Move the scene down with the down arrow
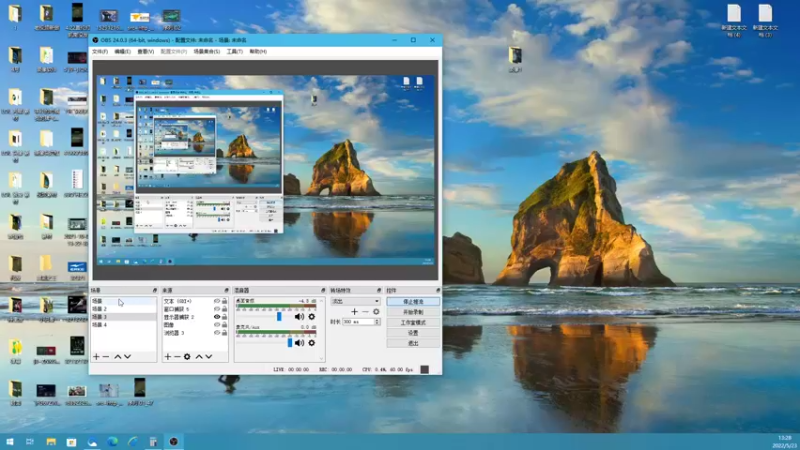The height and width of the screenshot is (450, 800). tap(128, 357)
